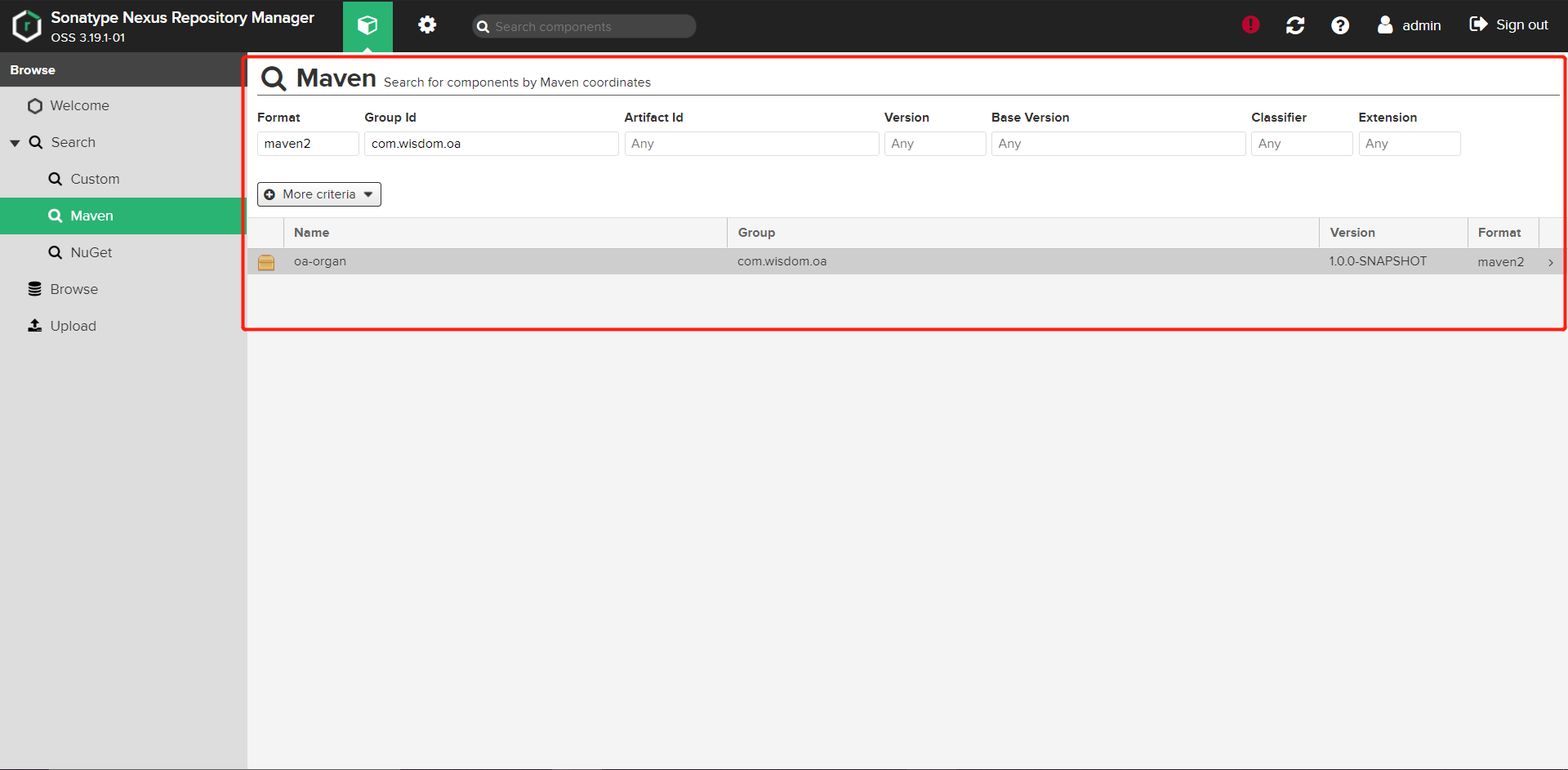Open the administration gear icon
Image resolution: width=1568 pixels, height=770 pixels.
(427, 25)
